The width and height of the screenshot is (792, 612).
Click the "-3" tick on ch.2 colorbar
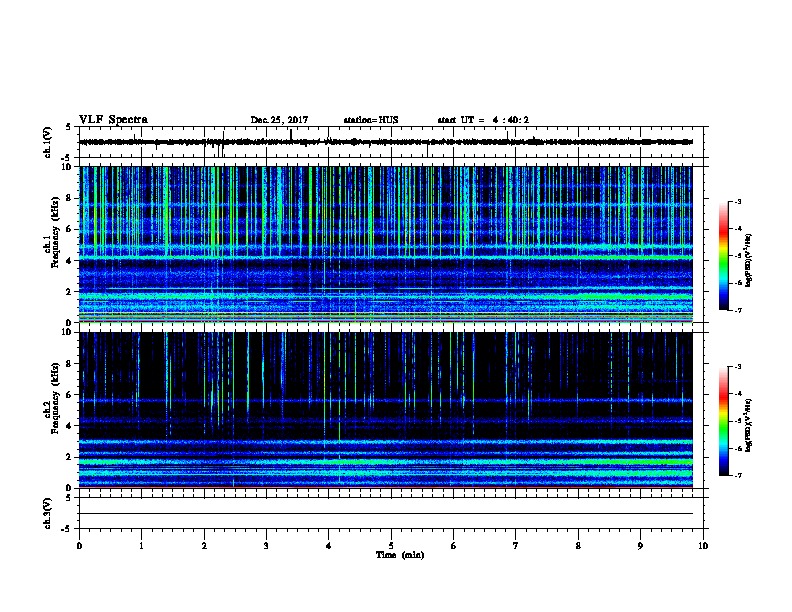738,367
